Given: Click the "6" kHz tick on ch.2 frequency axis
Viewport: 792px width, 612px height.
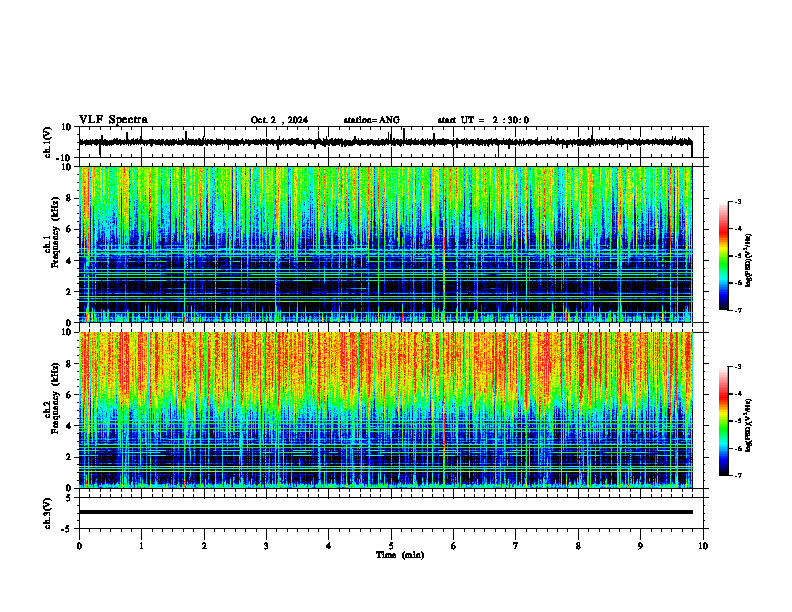Looking at the screenshot, I should click(70, 395).
